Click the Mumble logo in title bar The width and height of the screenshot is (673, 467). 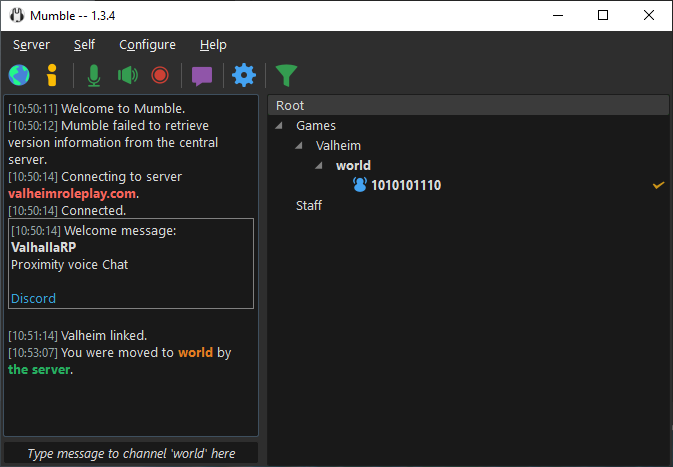coord(17,15)
